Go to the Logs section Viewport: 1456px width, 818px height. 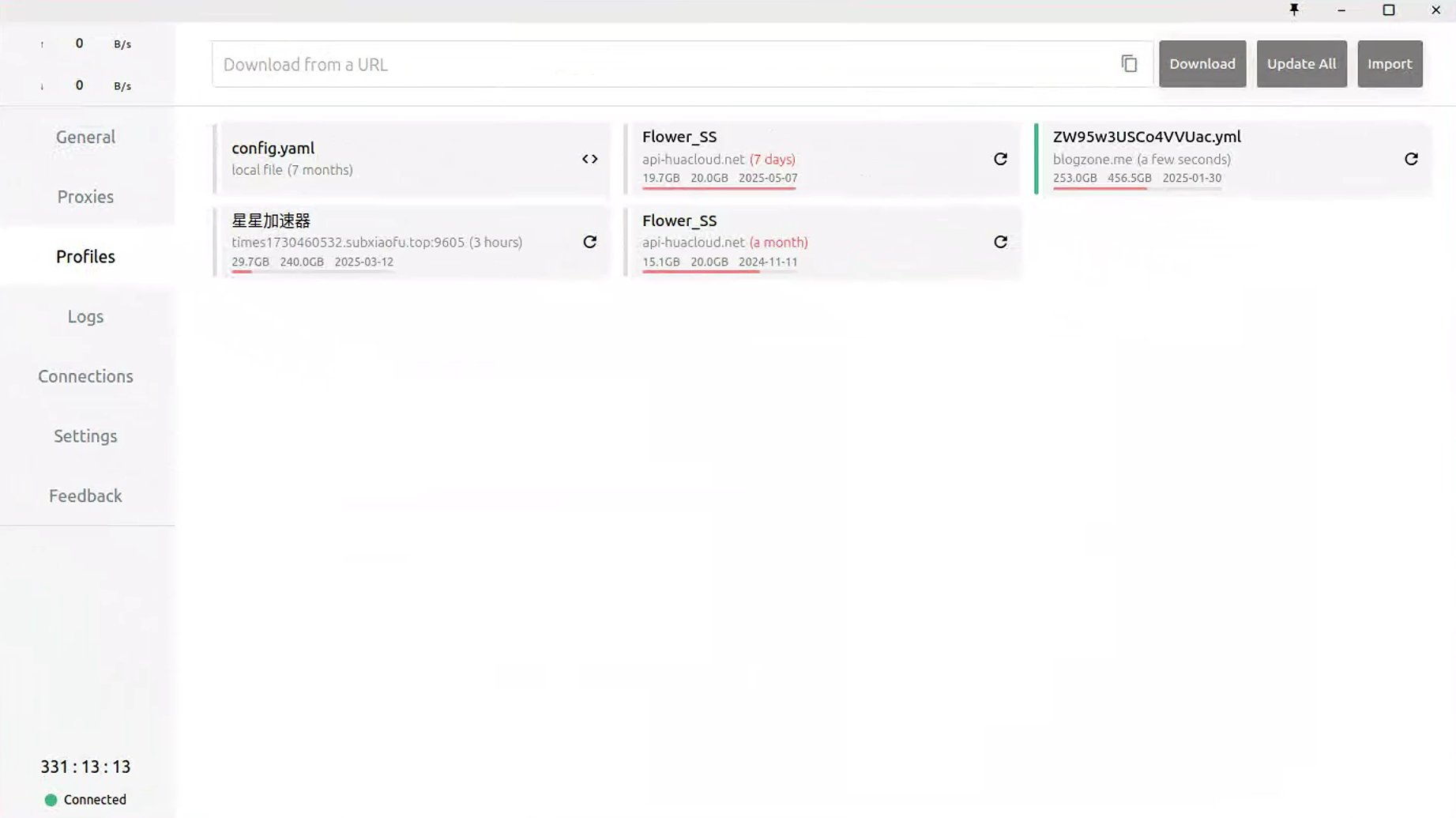85,316
